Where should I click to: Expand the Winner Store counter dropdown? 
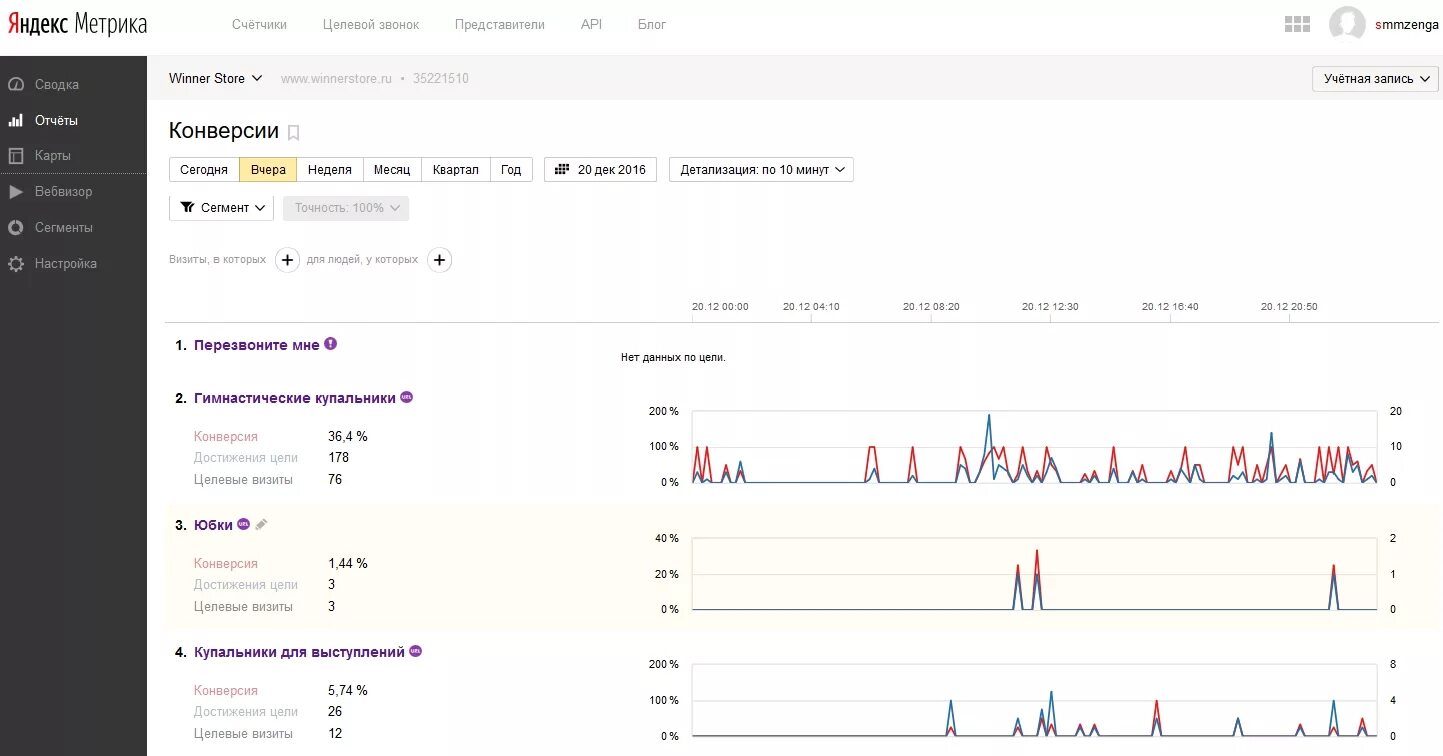[x=215, y=78]
